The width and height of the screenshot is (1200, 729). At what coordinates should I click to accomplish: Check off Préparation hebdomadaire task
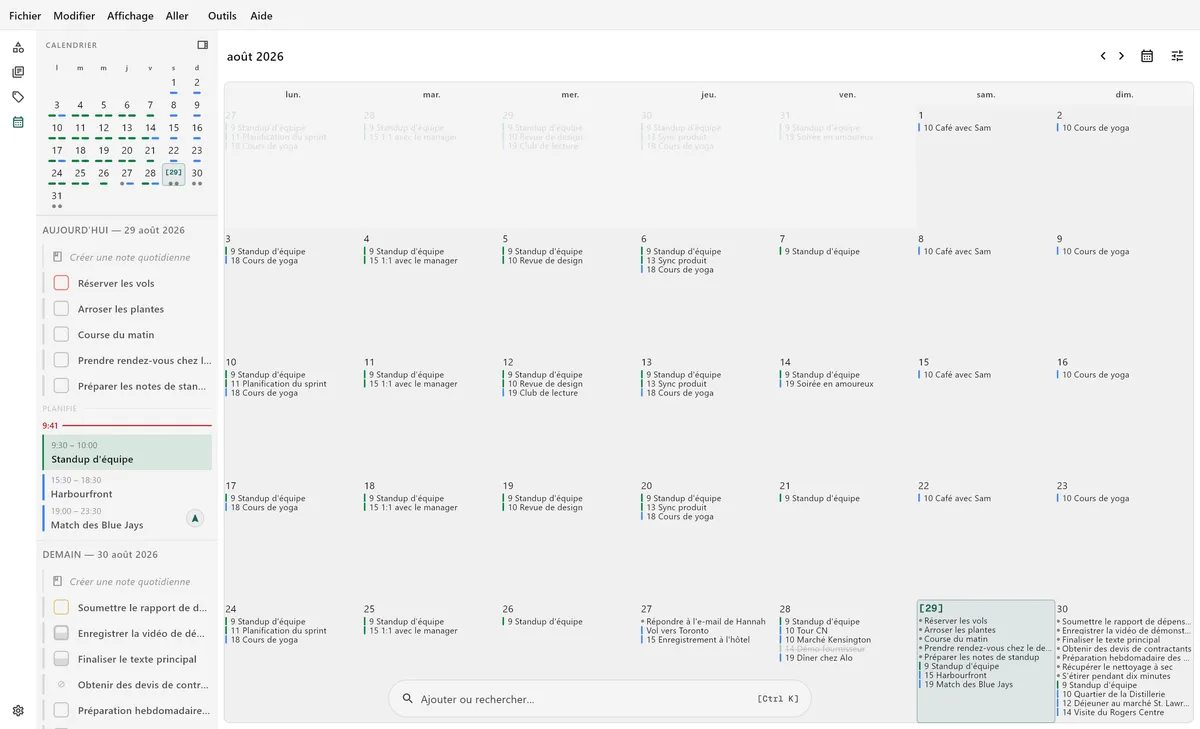click(61, 710)
